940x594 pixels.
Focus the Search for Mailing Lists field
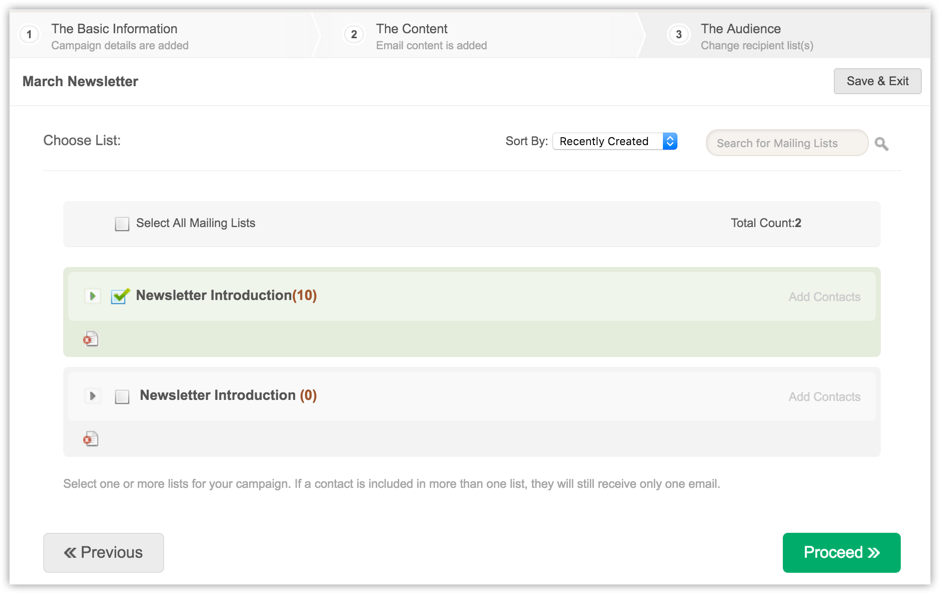click(x=786, y=143)
